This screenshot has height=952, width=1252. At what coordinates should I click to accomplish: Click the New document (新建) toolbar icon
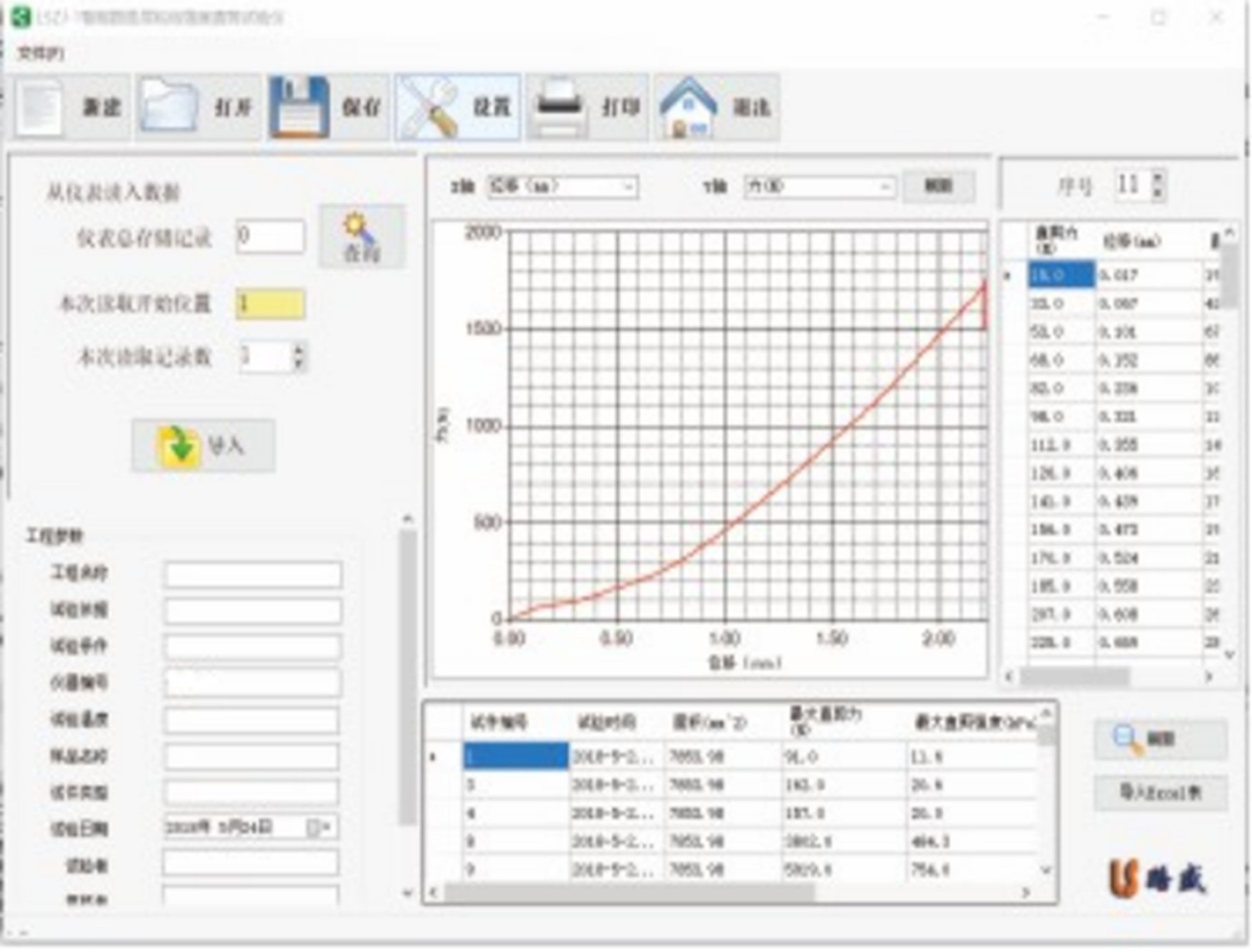pyautogui.click(x=41, y=108)
